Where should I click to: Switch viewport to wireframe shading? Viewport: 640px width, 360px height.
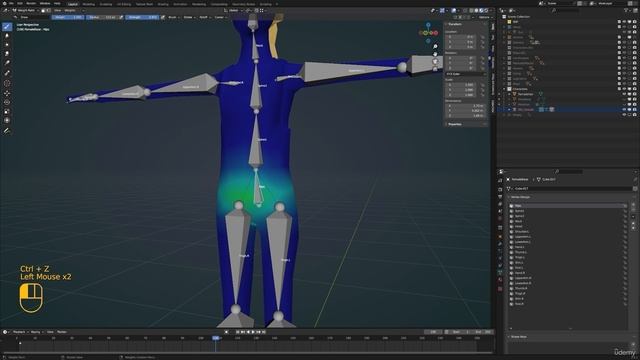(471, 10)
